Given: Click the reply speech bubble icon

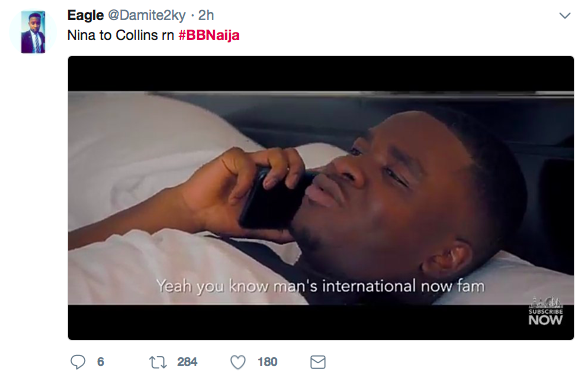Looking at the screenshot, I should pyautogui.click(x=78, y=362).
